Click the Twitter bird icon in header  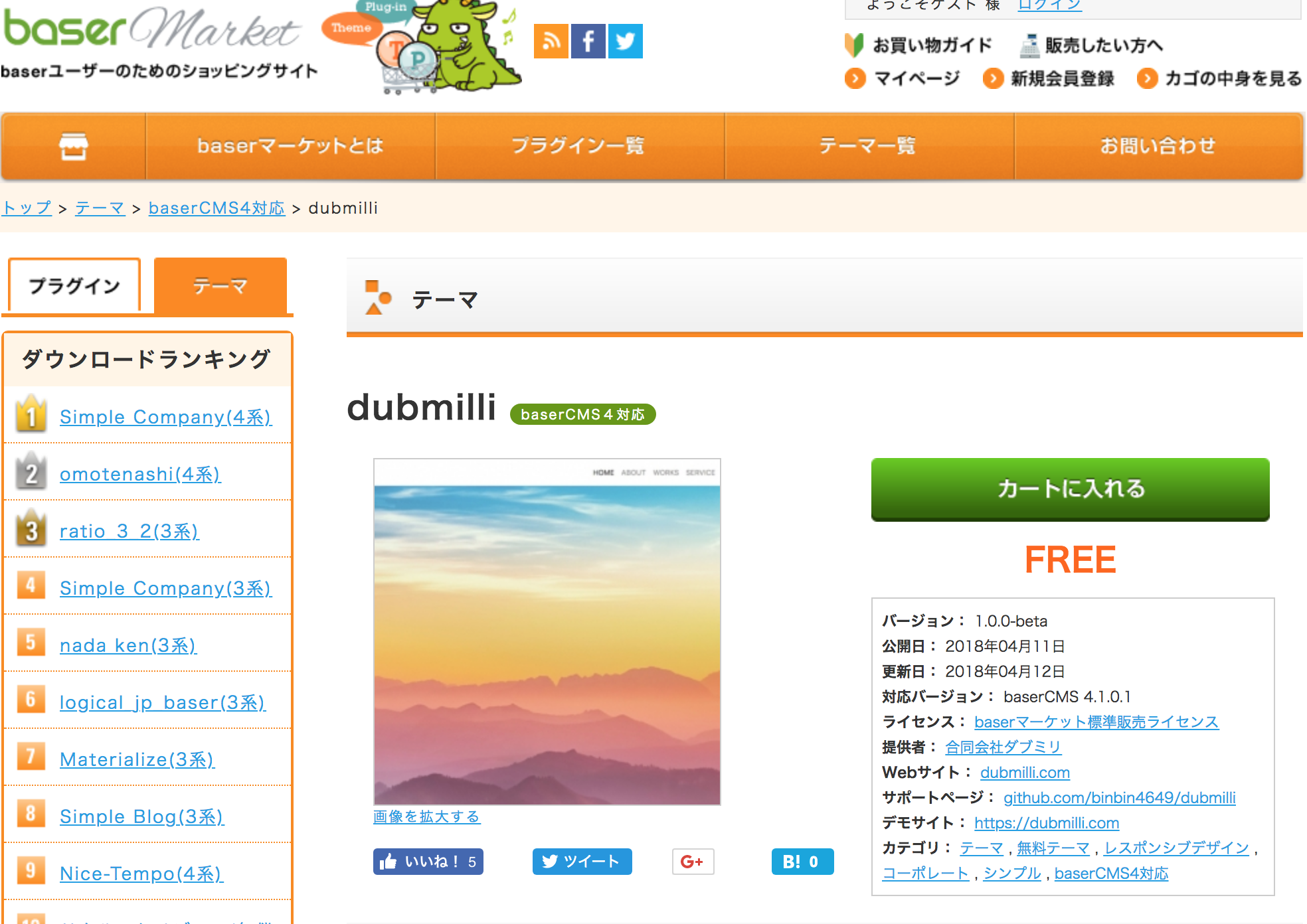tap(625, 41)
